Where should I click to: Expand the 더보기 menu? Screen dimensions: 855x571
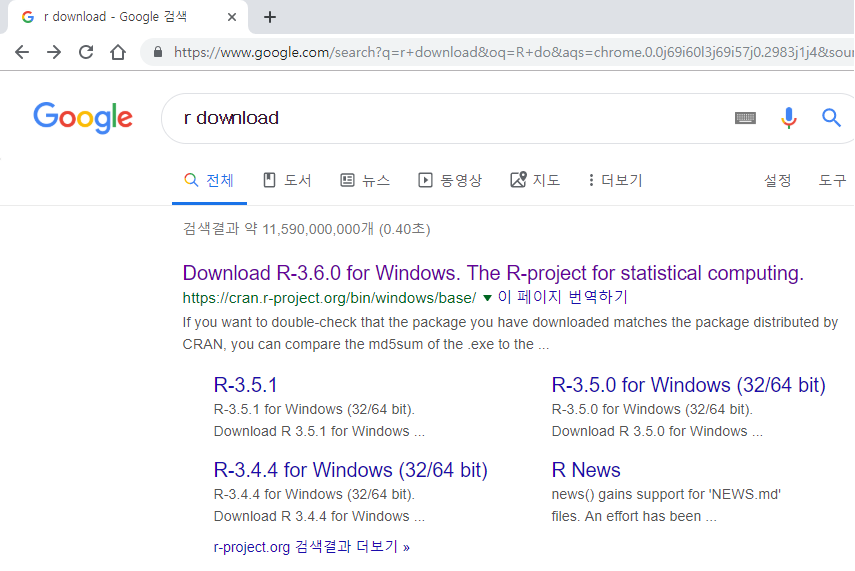[x=616, y=181]
